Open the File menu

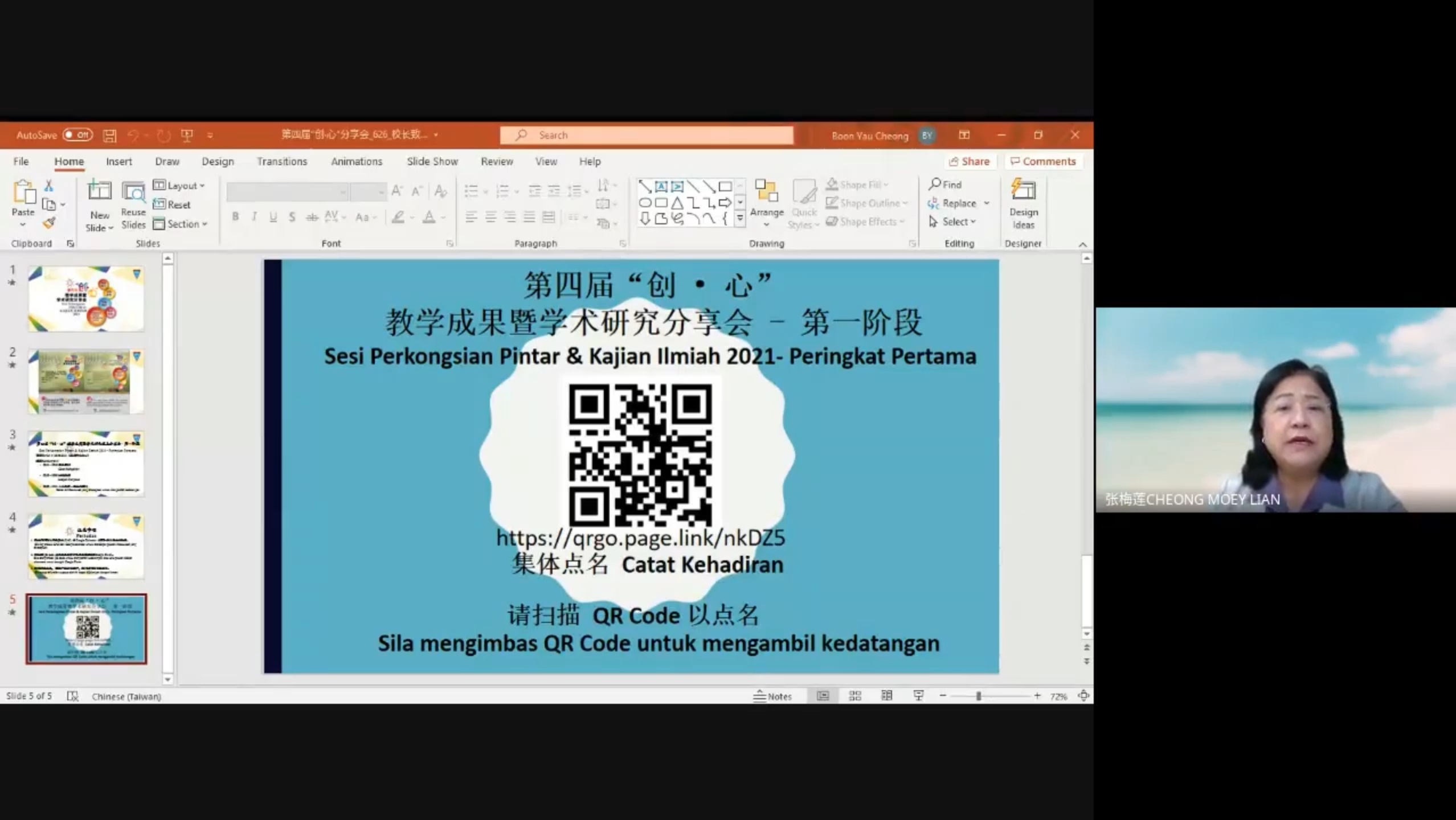pyautogui.click(x=21, y=162)
